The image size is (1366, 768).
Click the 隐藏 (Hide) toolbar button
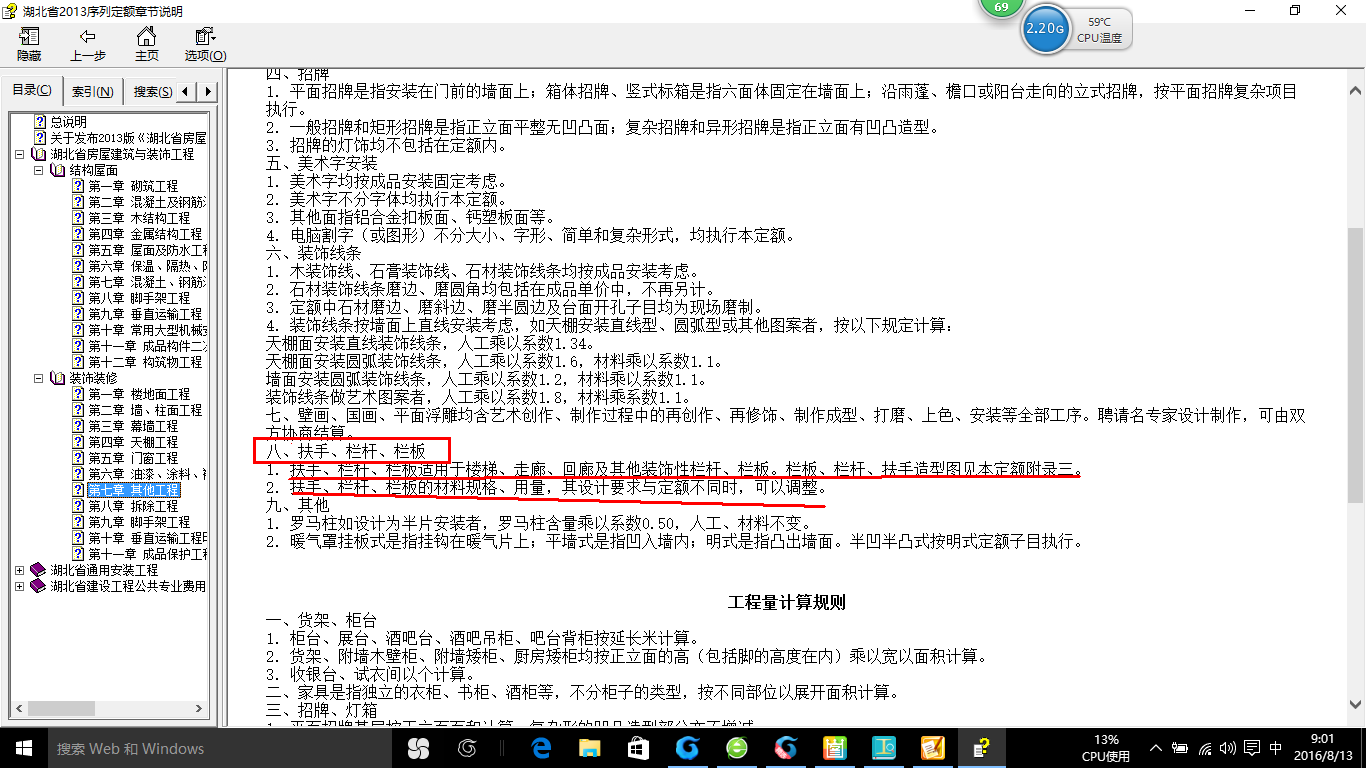[x=29, y=44]
